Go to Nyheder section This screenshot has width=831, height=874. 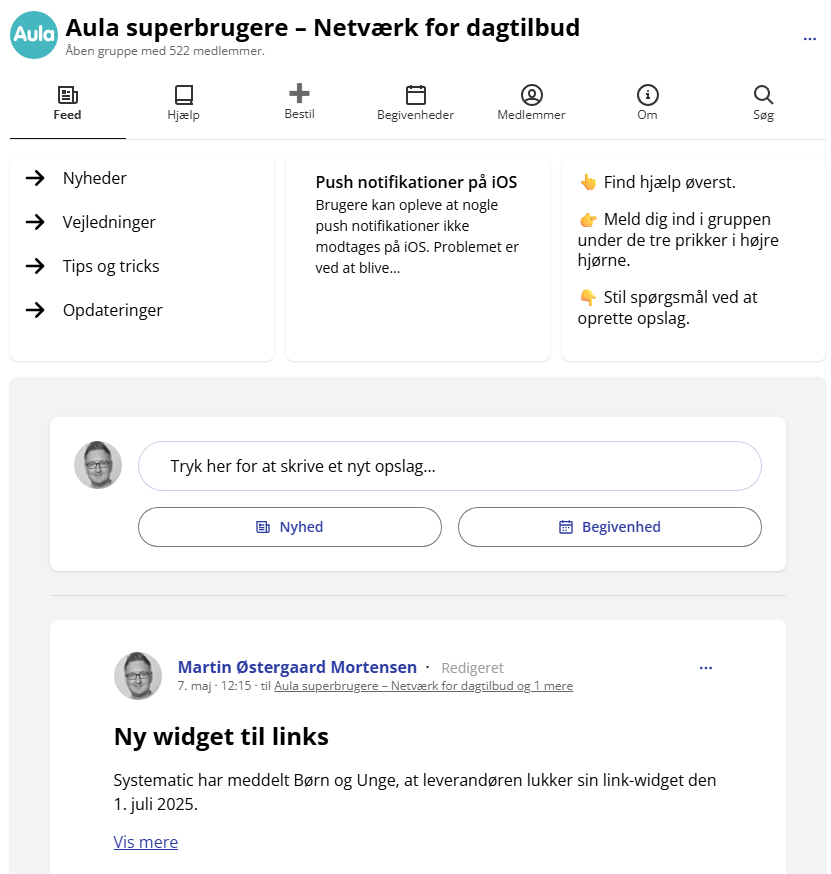tap(94, 178)
